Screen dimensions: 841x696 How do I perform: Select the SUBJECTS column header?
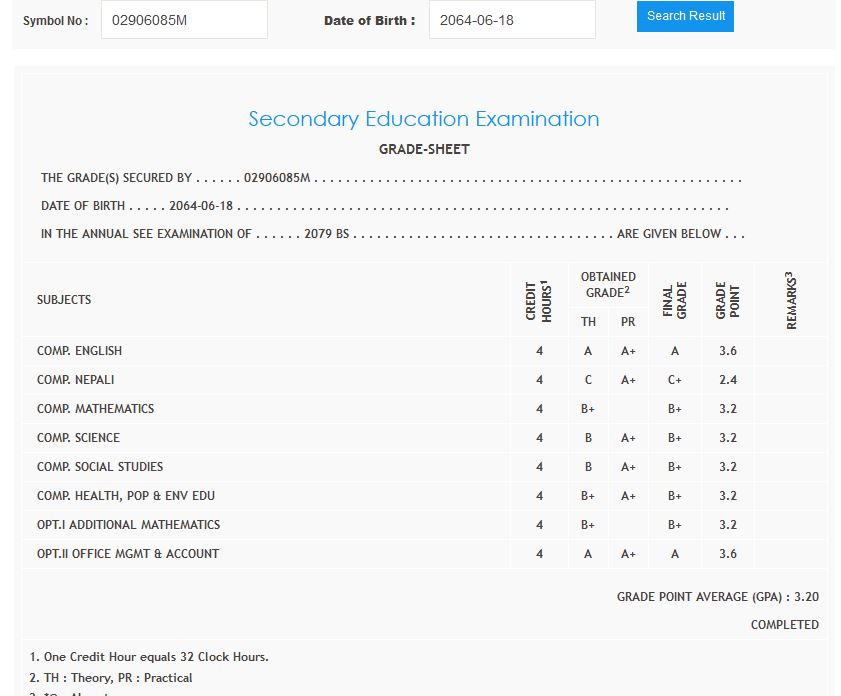click(x=64, y=300)
